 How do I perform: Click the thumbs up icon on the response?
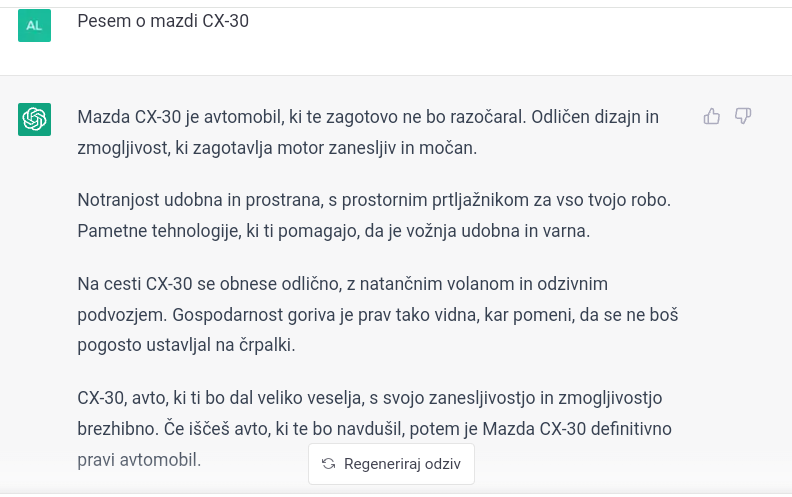pyautogui.click(x=712, y=116)
